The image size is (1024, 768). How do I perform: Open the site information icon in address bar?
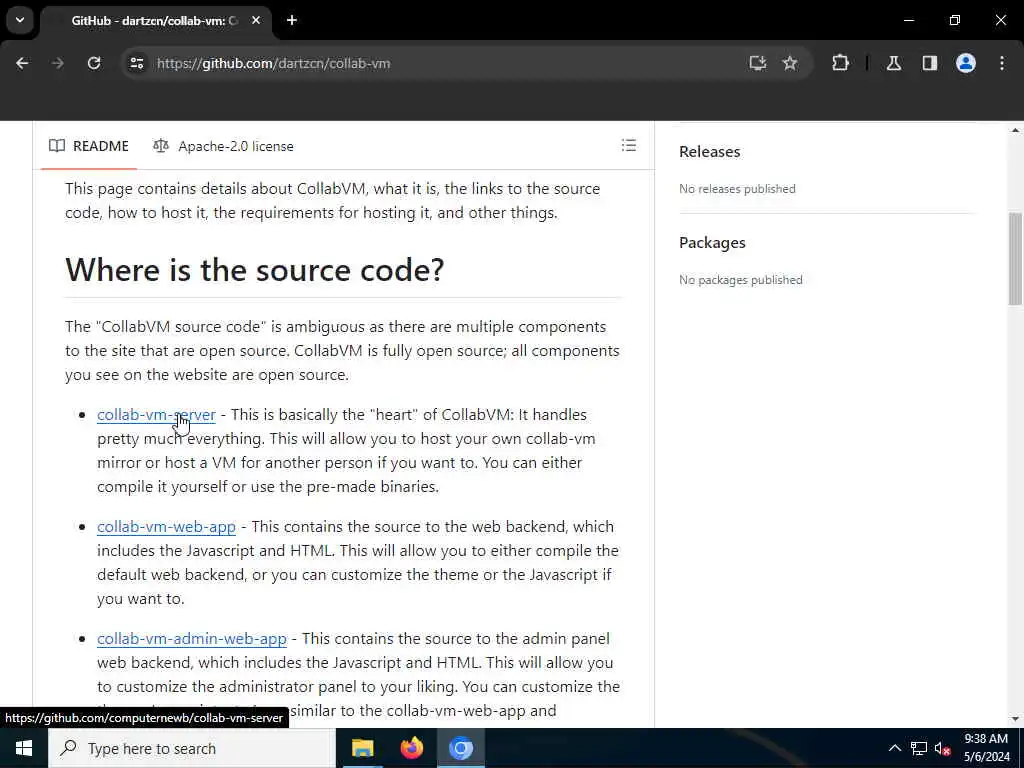[136, 63]
